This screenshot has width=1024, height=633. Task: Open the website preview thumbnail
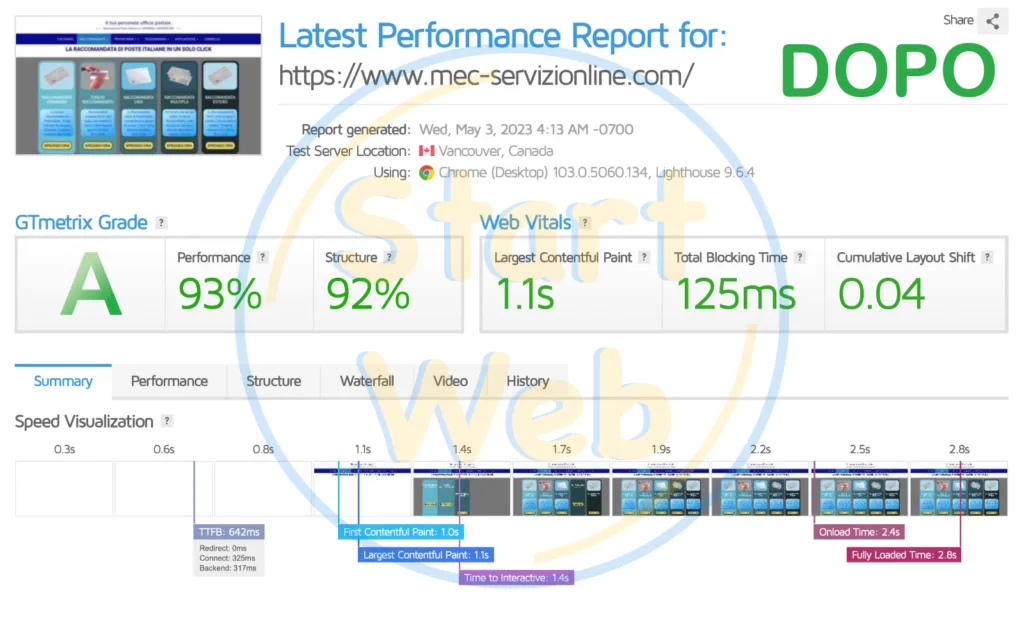click(138, 86)
